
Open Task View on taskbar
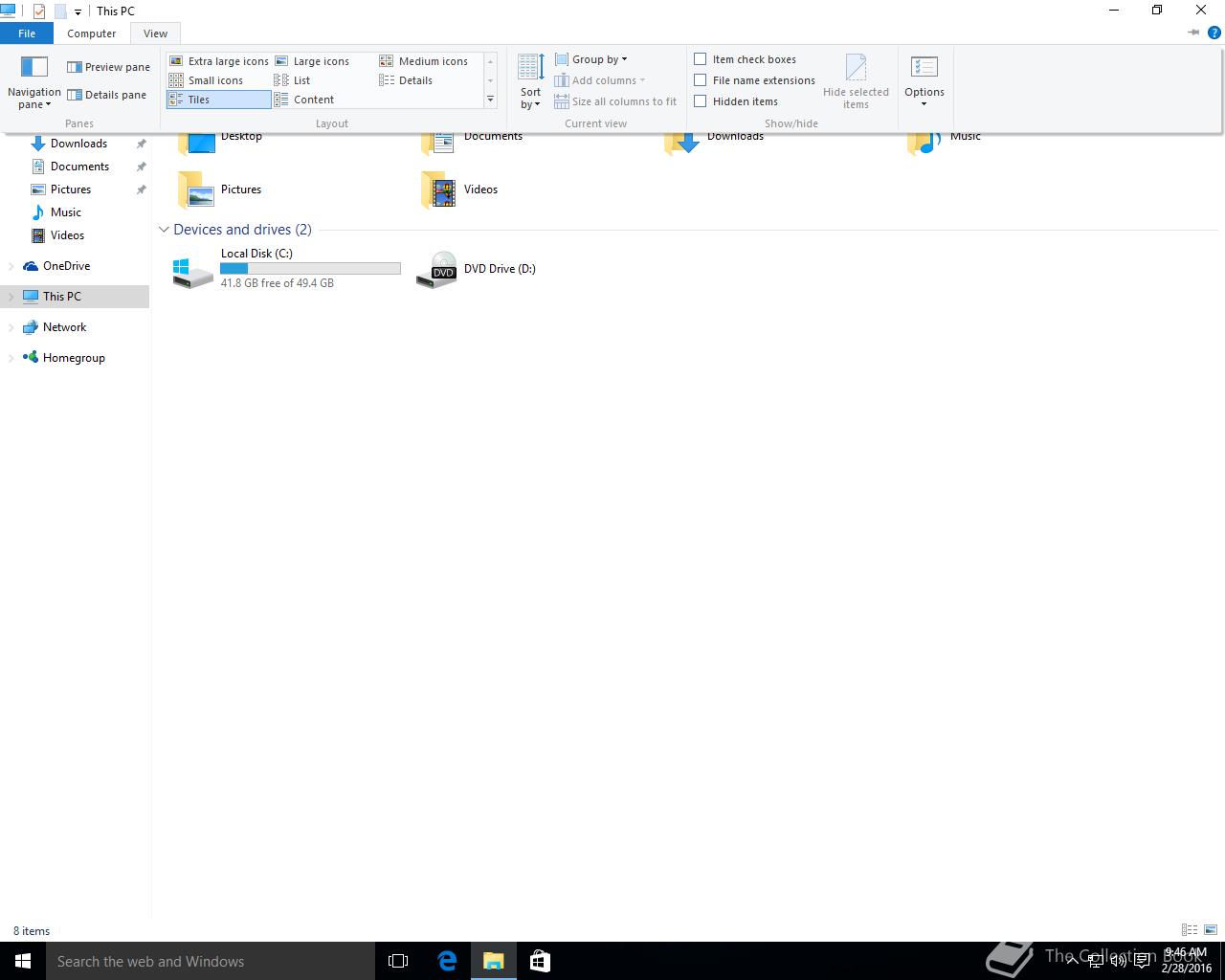tap(398, 961)
